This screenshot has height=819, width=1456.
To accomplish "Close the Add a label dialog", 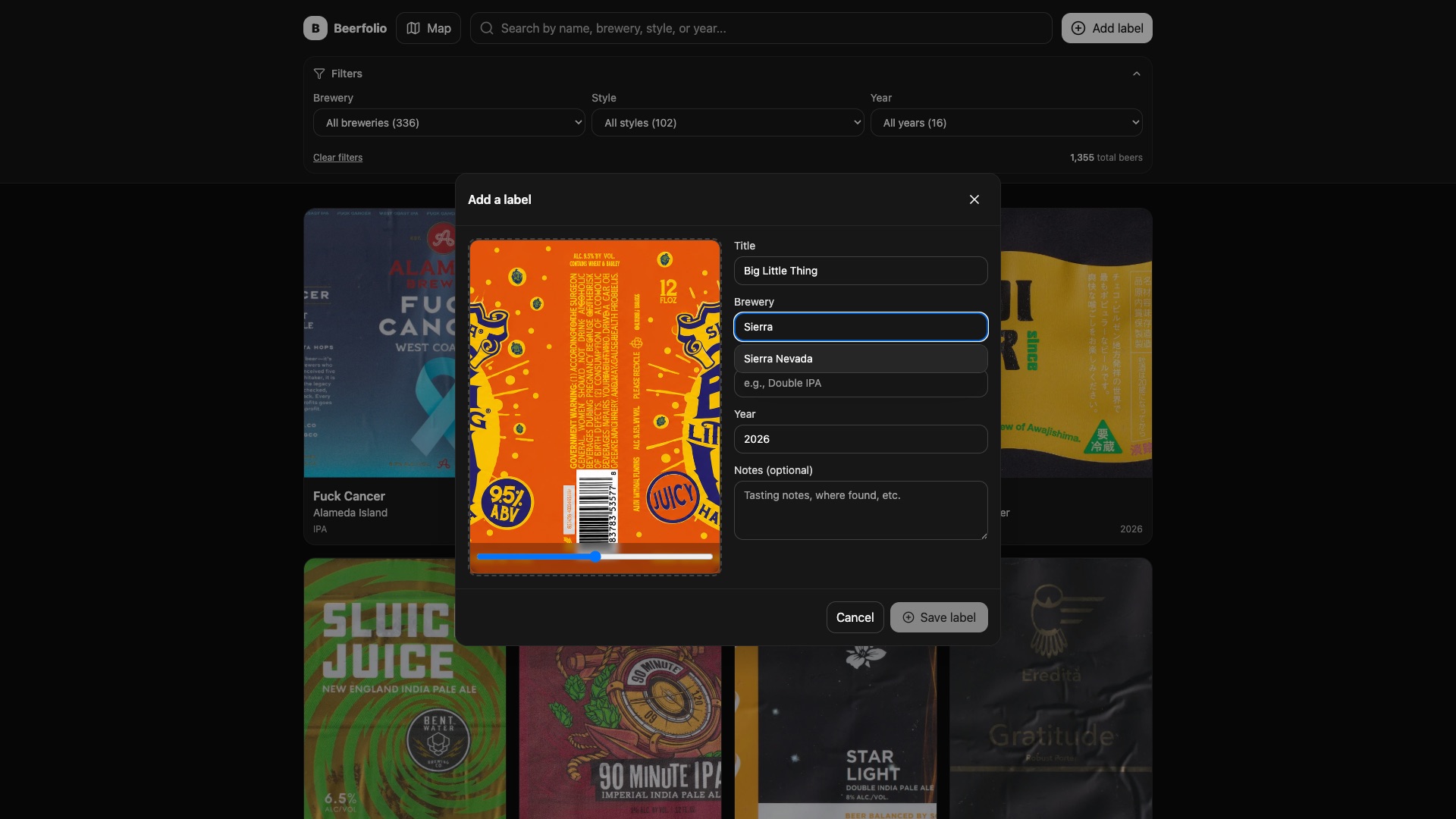I will click(x=974, y=199).
